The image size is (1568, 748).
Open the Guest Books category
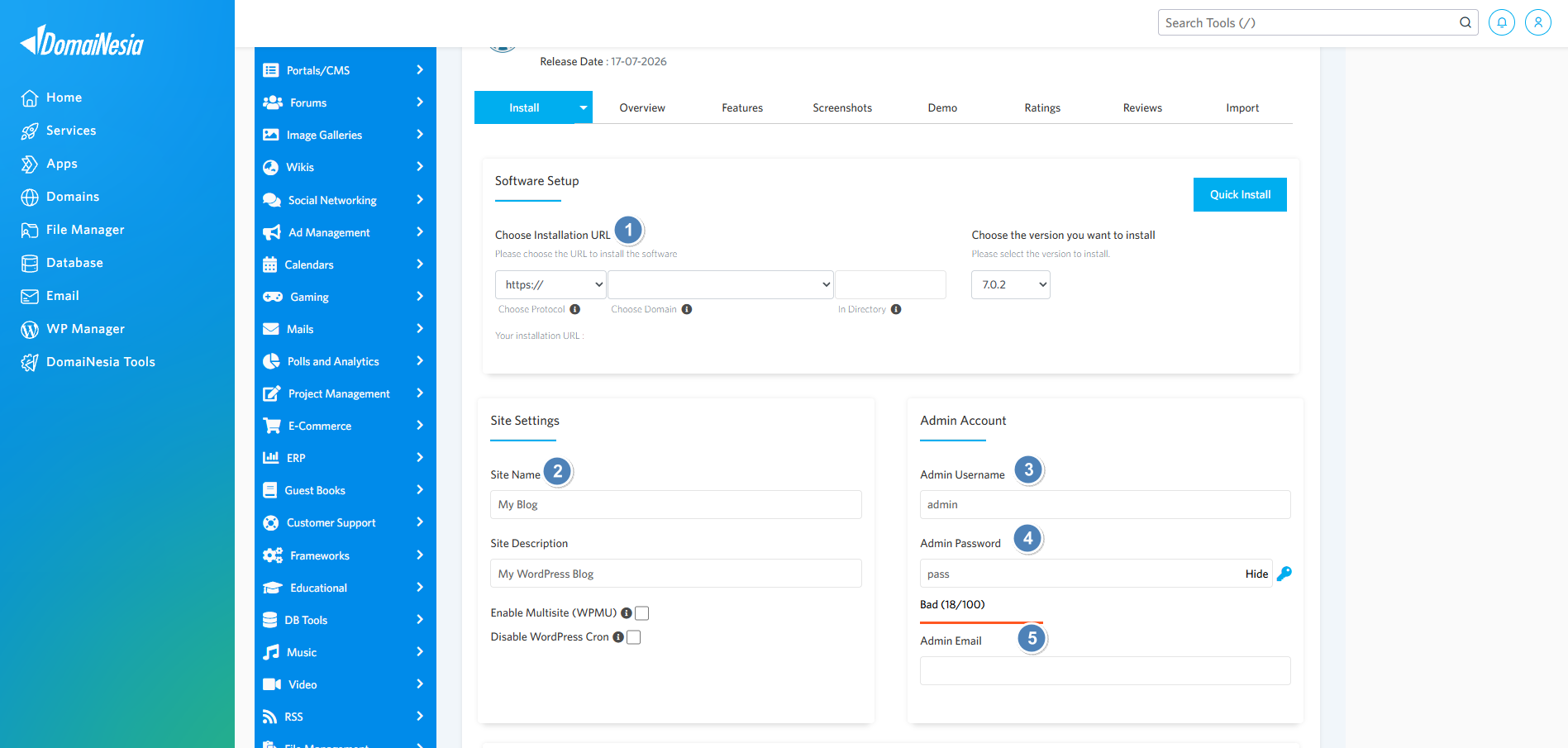pos(346,490)
